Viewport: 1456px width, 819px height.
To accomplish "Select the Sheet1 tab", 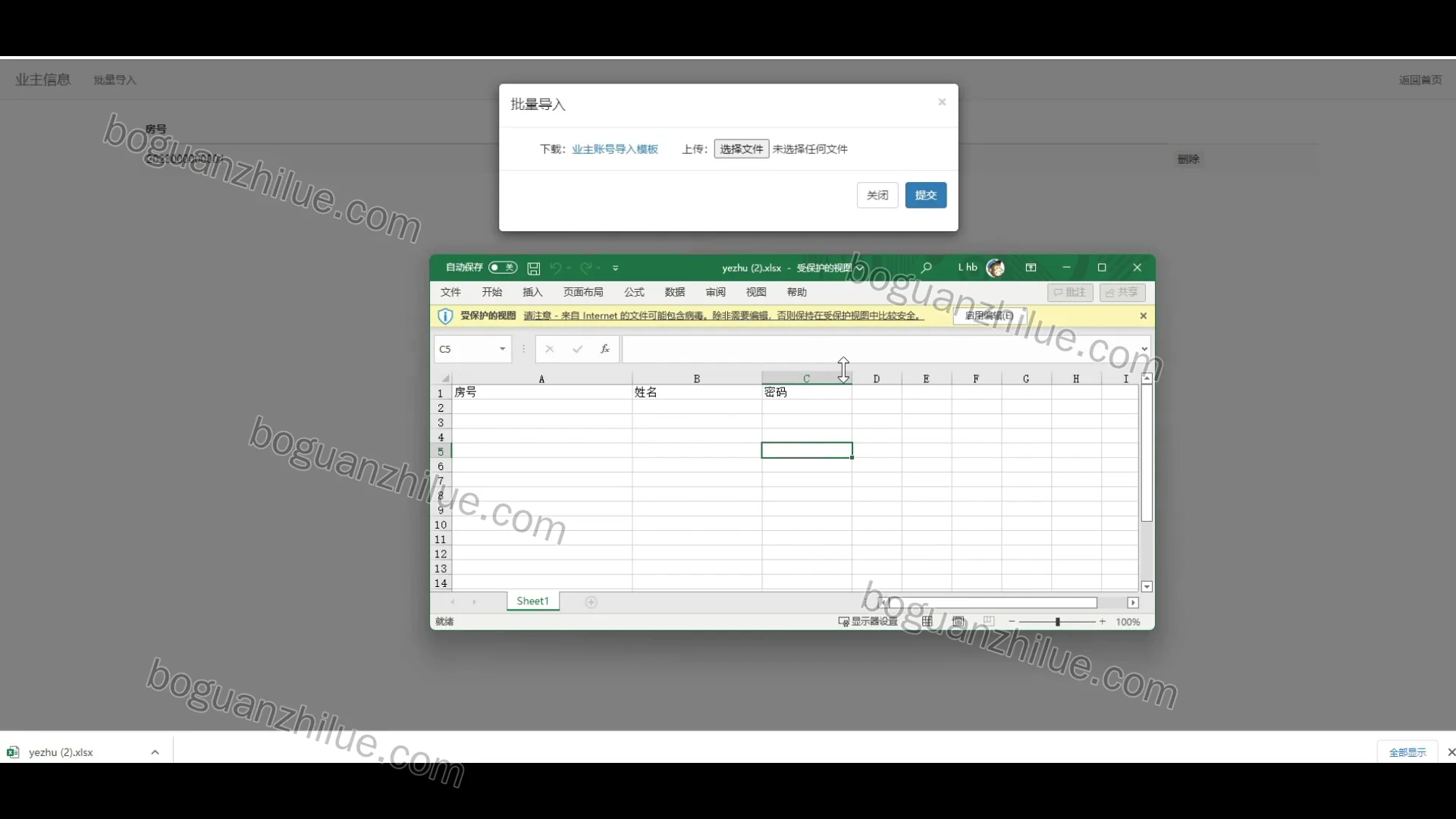I will pos(533,601).
